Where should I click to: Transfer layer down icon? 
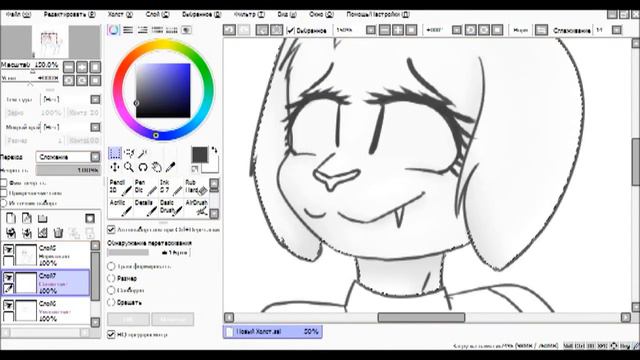pos(11,233)
